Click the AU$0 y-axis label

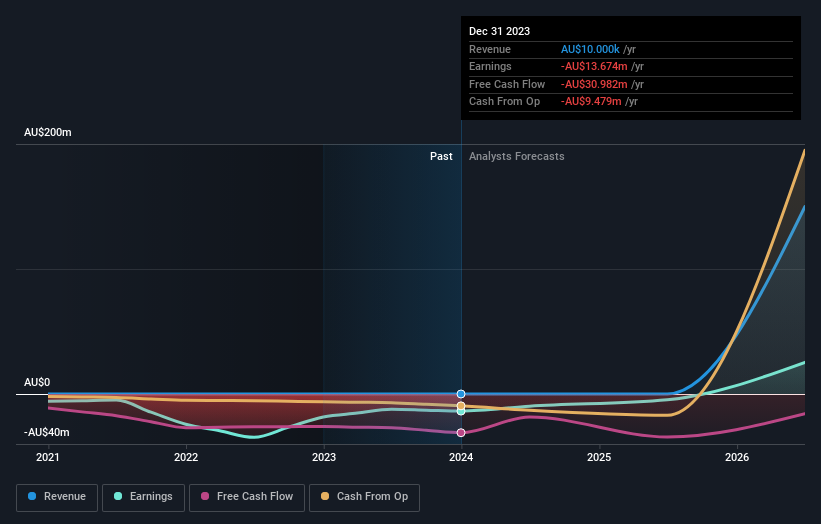click(37, 382)
